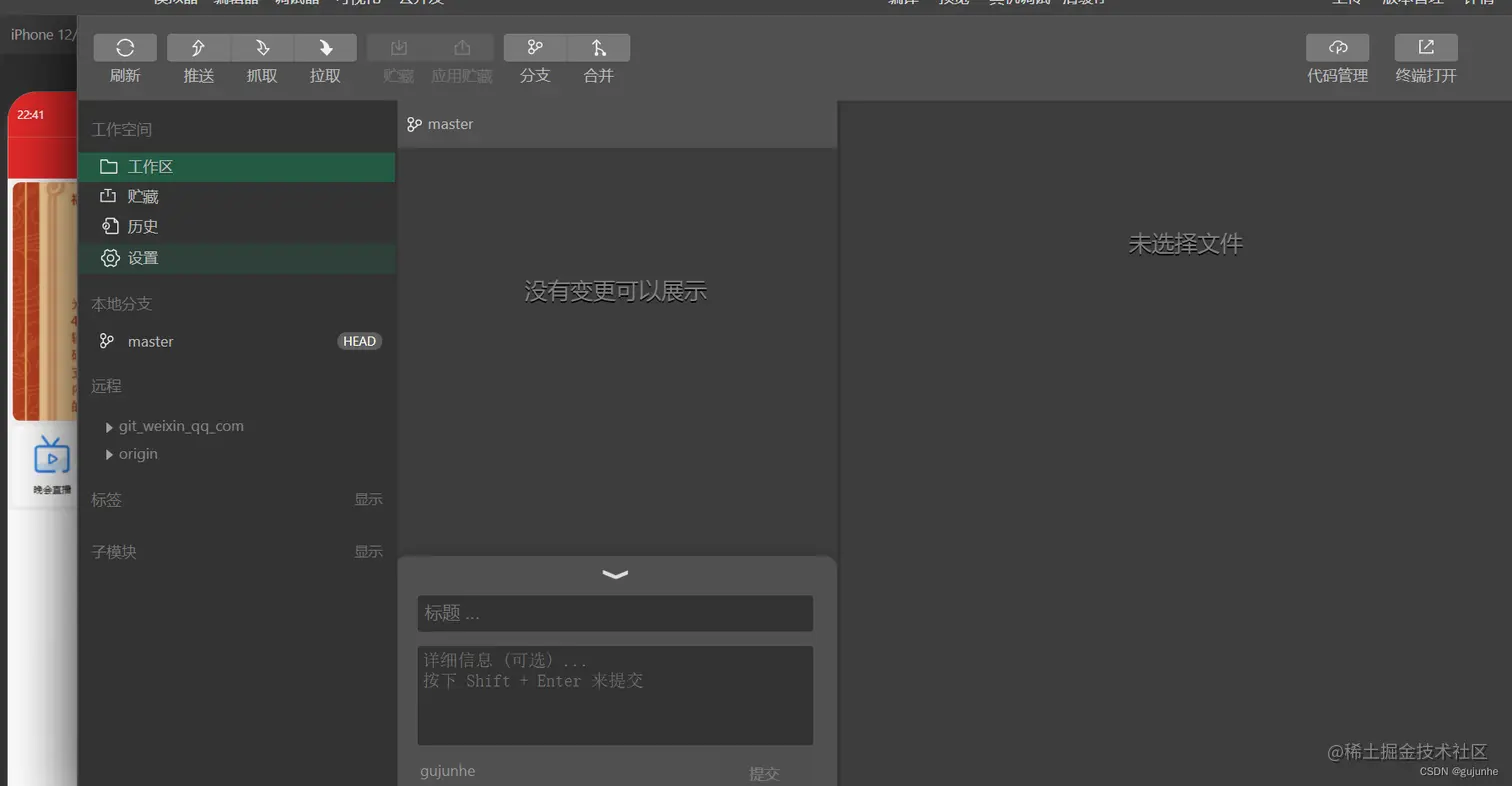Click the 抓取 (fetch) icon
1512x786 pixels.
(x=260, y=47)
